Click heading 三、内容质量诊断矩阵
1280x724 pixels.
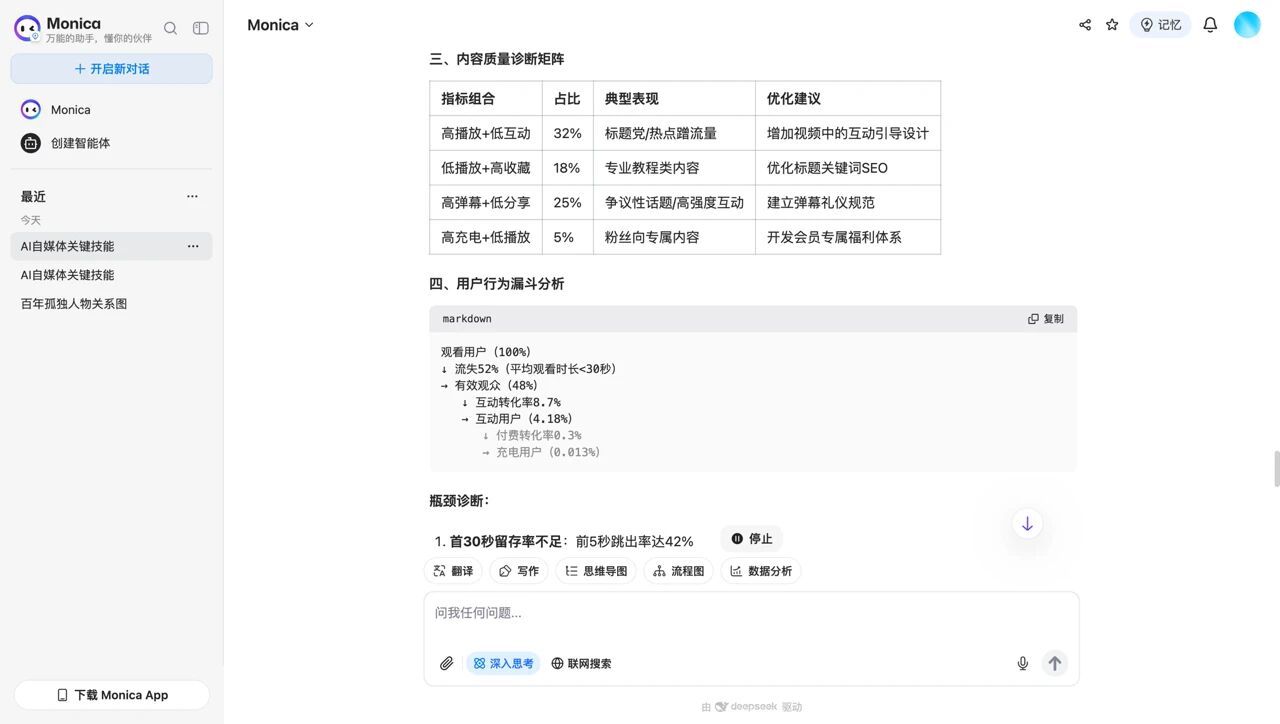[497, 59]
